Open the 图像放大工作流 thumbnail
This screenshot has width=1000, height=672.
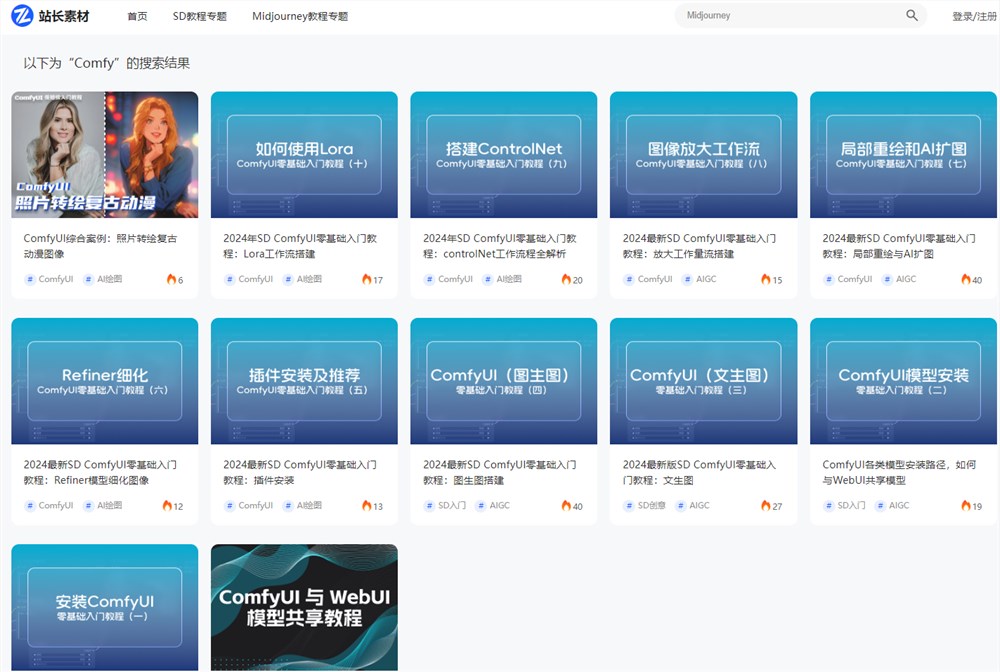(x=703, y=155)
